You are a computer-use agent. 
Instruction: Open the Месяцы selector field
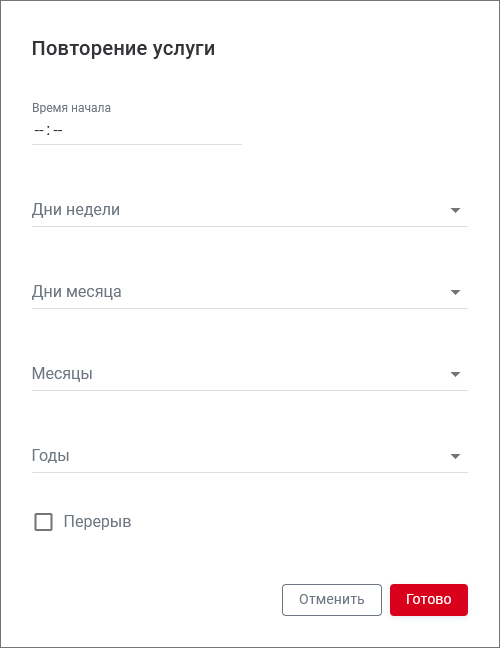tap(250, 374)
